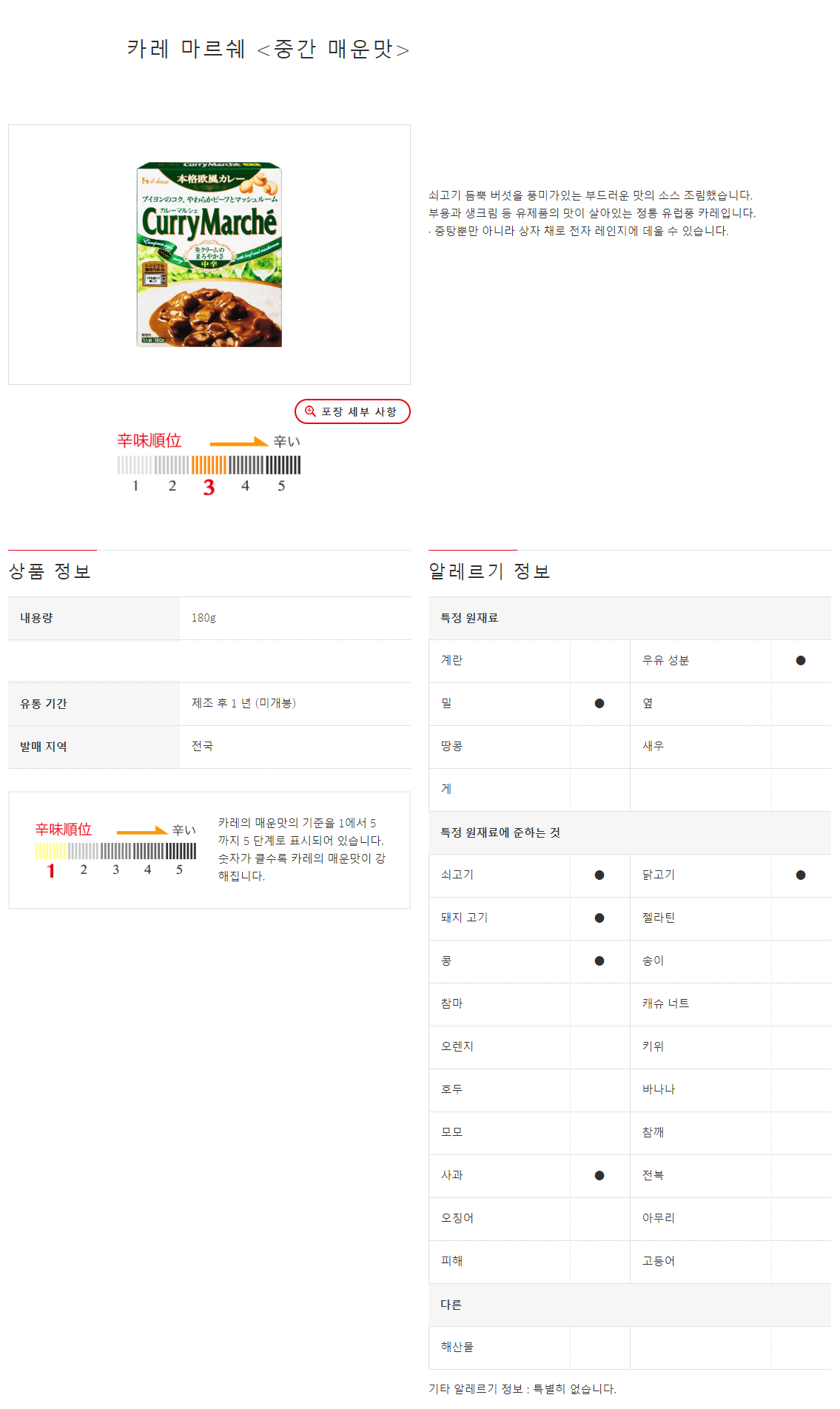Click the 알레르기 정보 section heading
The width and height of the screenshot is (840, 1409).
point(489,571)
